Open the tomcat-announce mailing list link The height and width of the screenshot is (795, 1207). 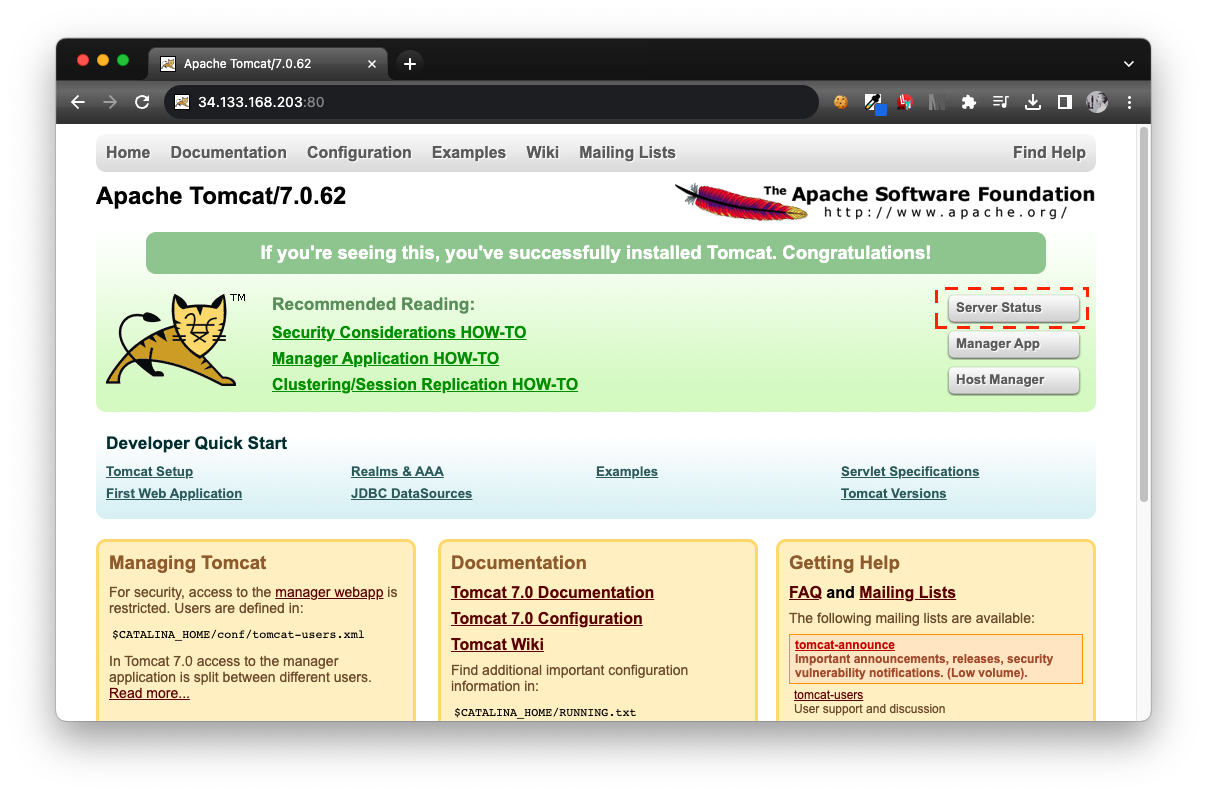coord(845,645)
